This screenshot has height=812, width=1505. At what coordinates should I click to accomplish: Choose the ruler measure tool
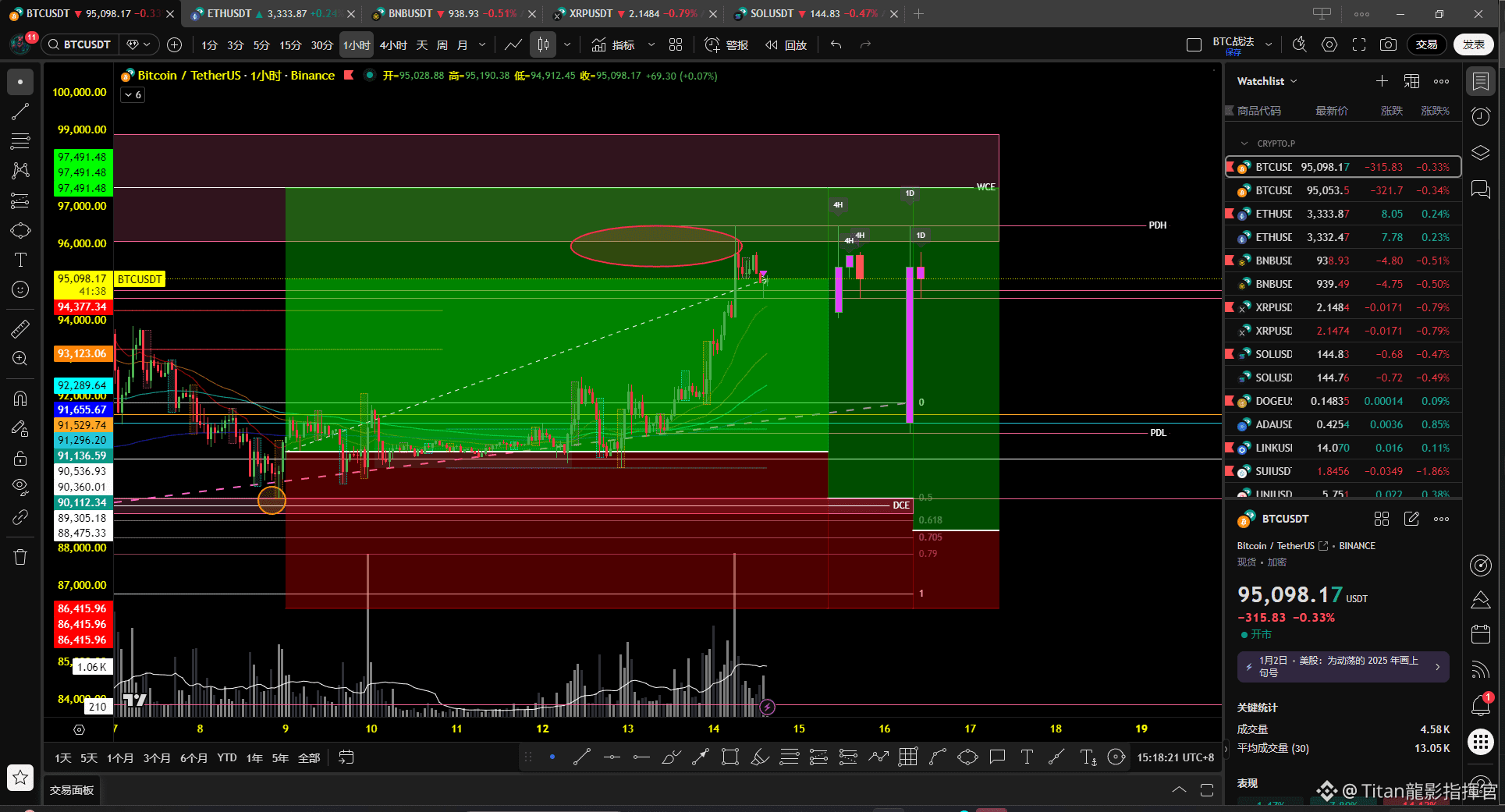point(20,328)
